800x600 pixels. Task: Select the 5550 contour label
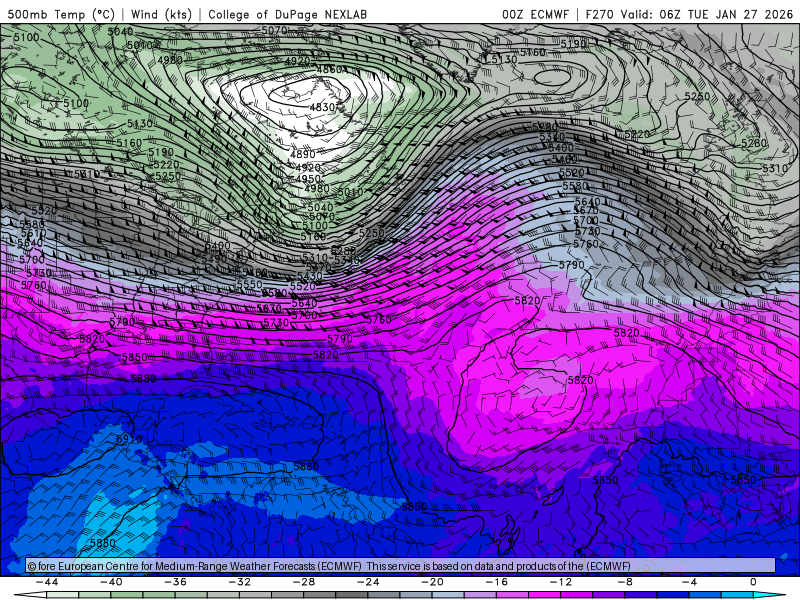(249, 284)
